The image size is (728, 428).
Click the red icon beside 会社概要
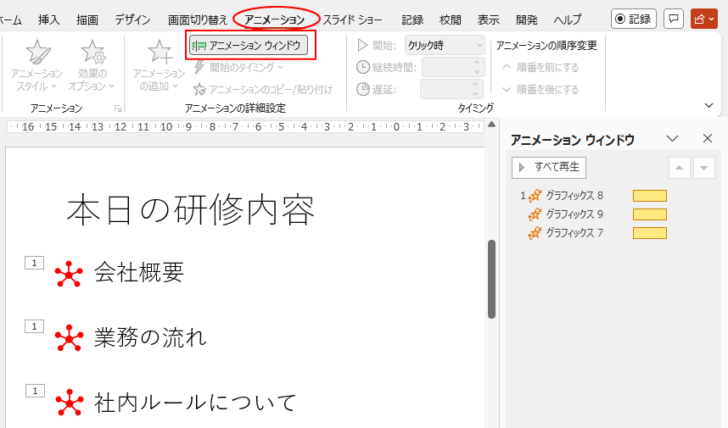click(68, 273)
